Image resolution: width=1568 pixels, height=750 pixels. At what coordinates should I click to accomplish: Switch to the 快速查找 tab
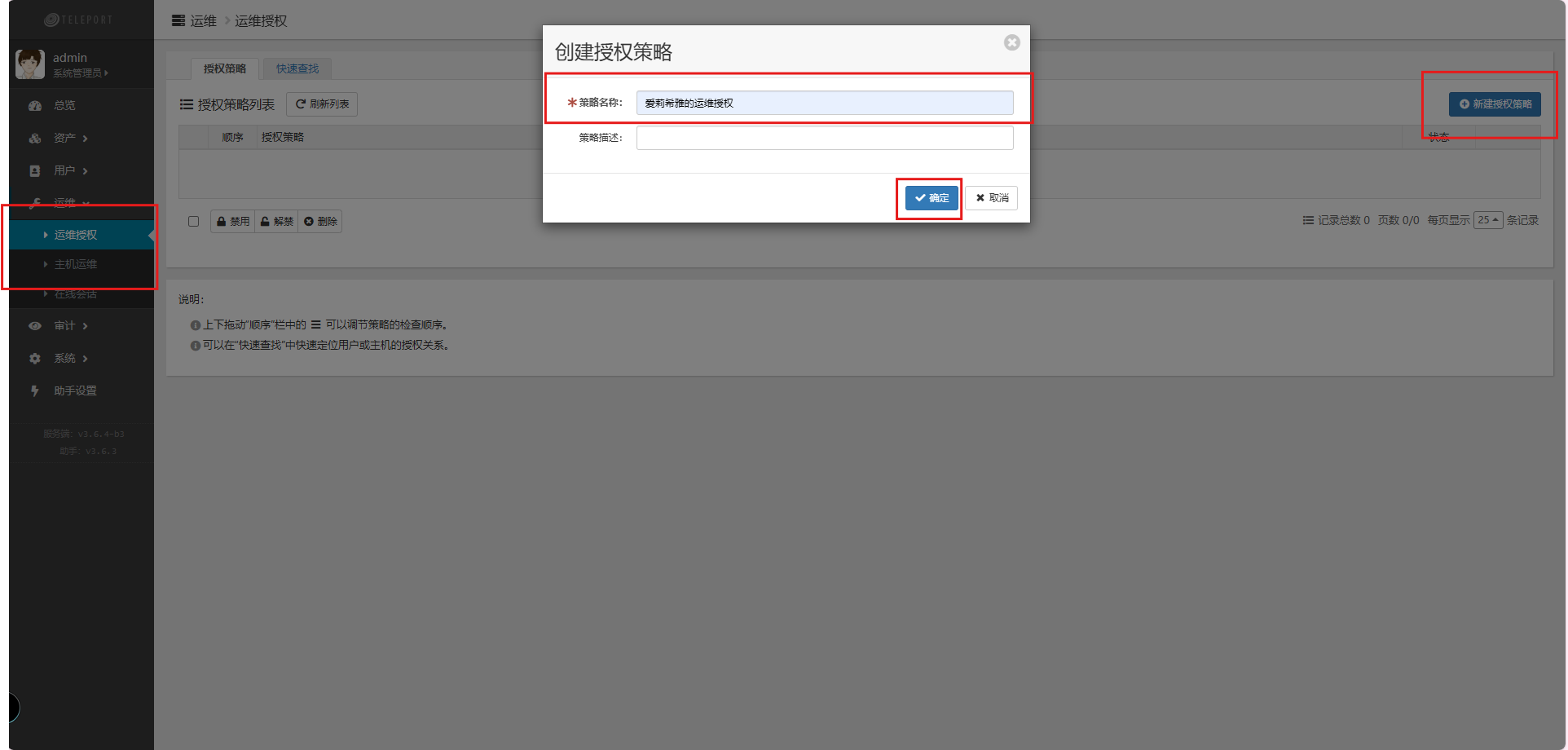297,68
